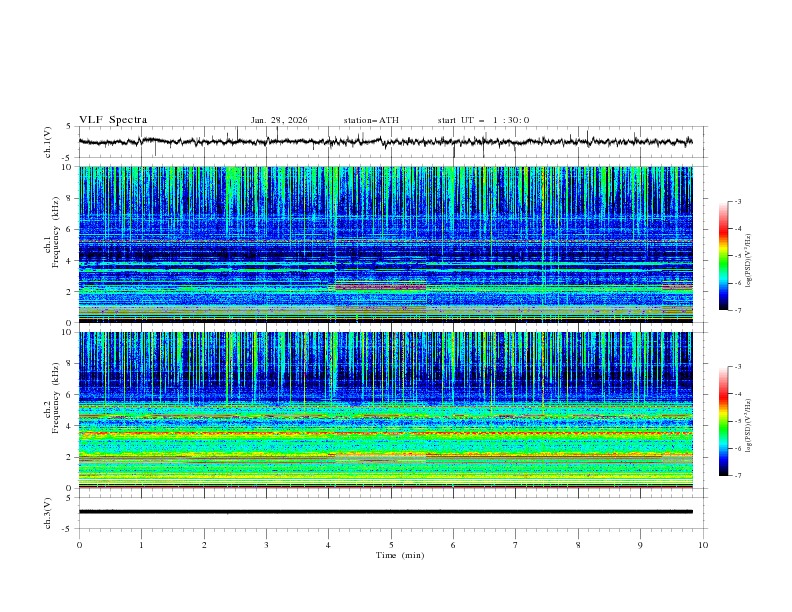Screen dimensions: 792x612
Task: Click the time axis tick label "1"
Action: [141, 545]
